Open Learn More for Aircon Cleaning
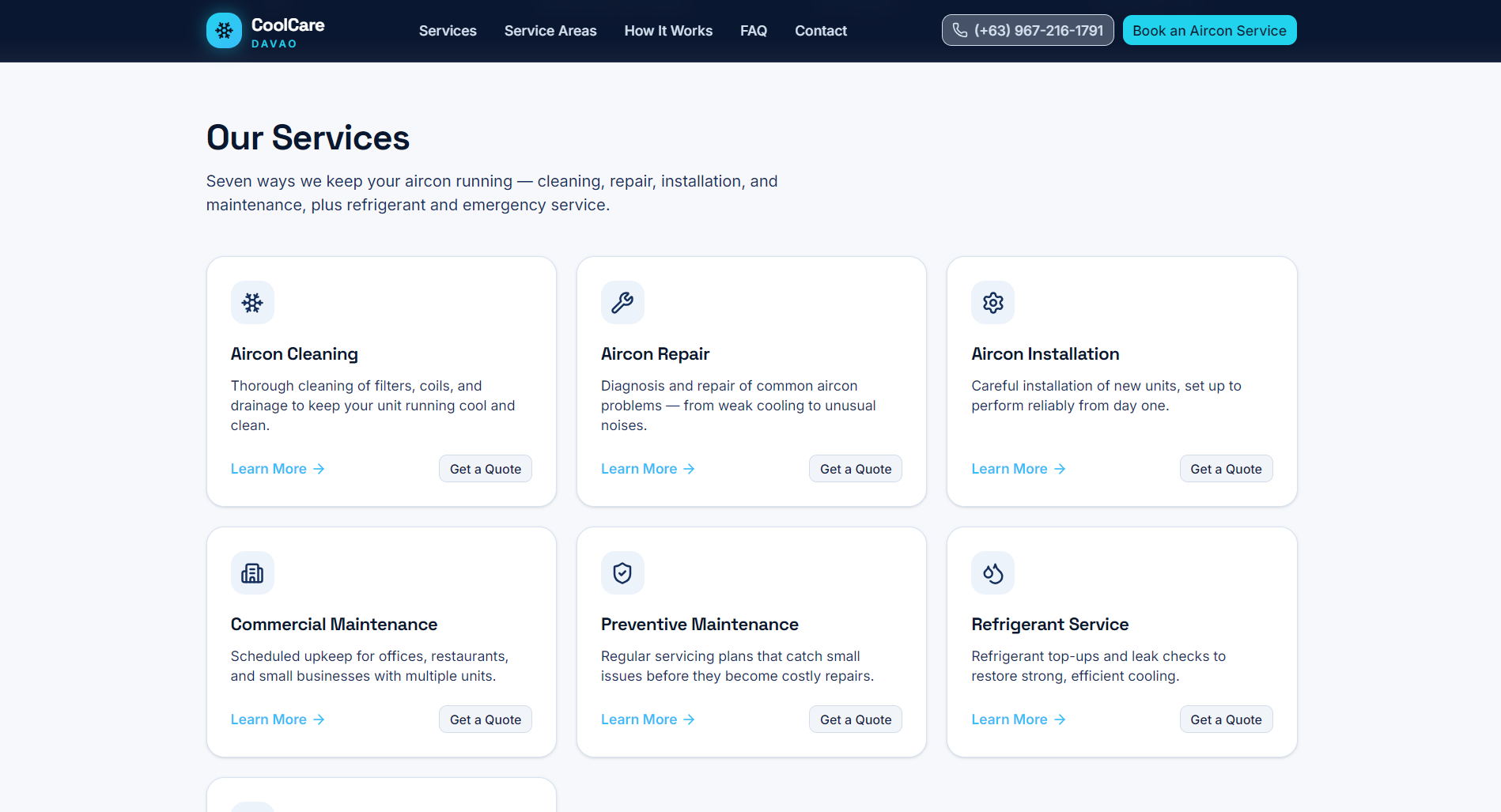This screenshot has width=1501, height=812. [x=278, y=469]
